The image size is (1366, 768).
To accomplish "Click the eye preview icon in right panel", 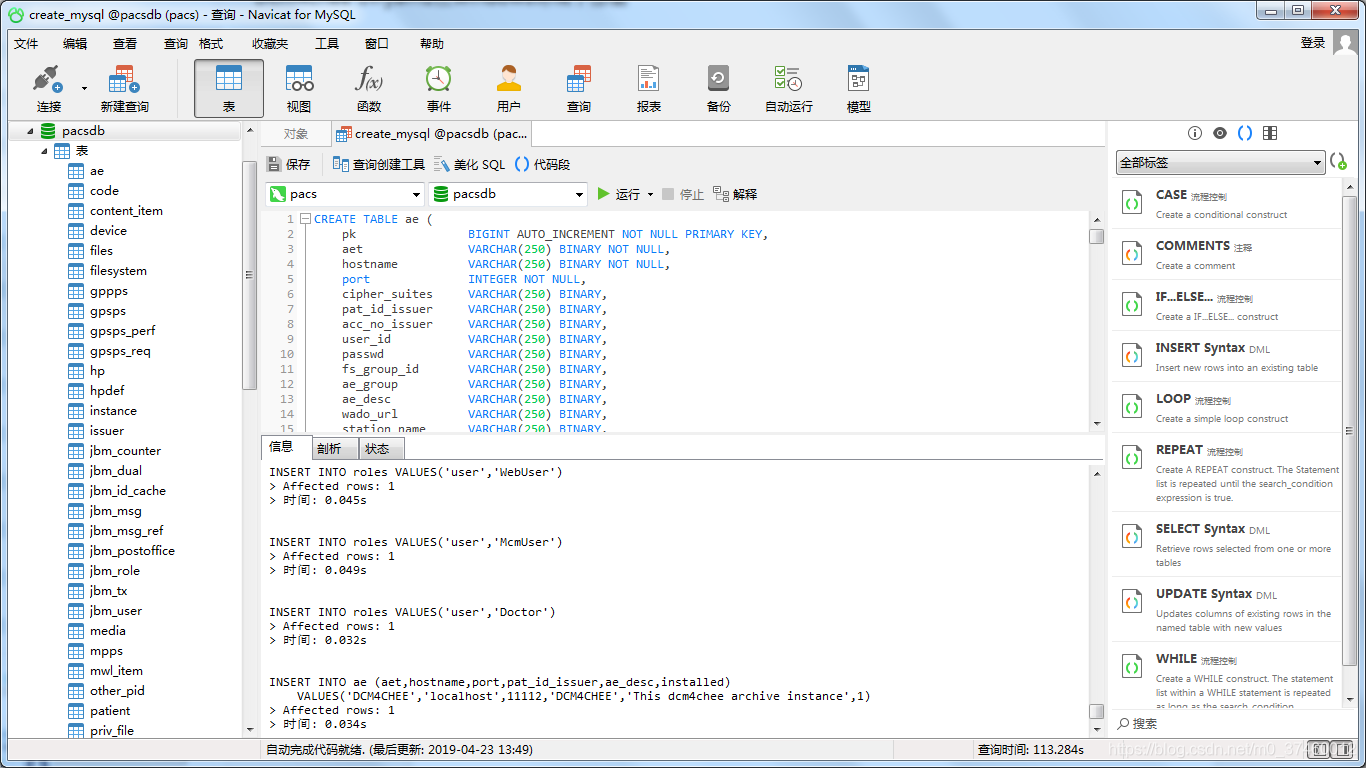I will 1219,133.
